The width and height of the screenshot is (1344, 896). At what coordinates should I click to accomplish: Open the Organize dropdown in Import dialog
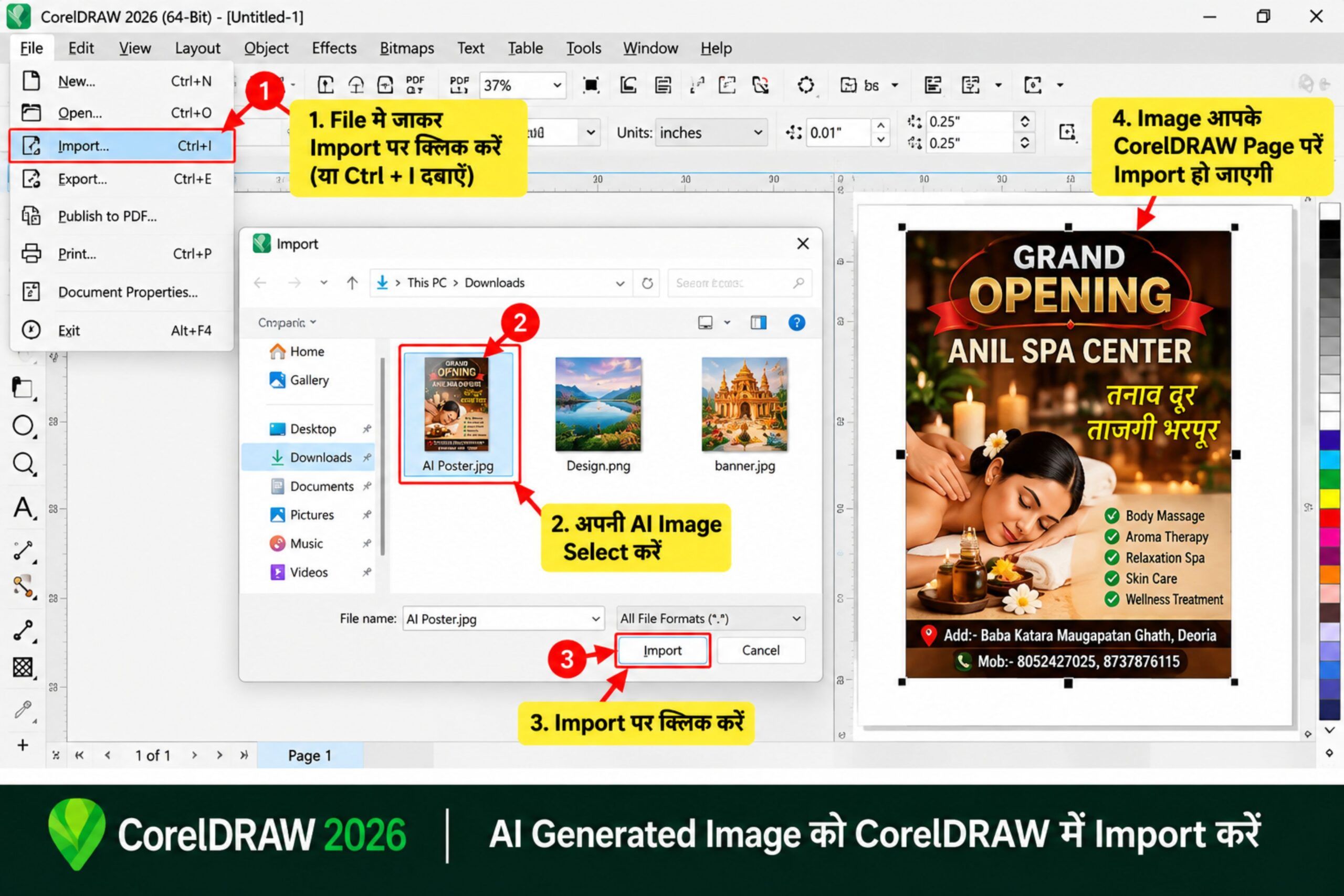click(287, 323)
